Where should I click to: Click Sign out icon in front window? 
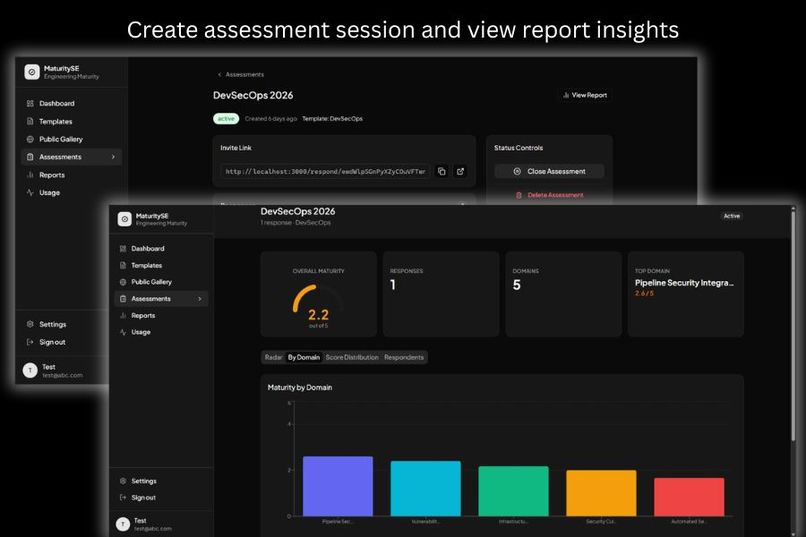click(x=123, y=497)
